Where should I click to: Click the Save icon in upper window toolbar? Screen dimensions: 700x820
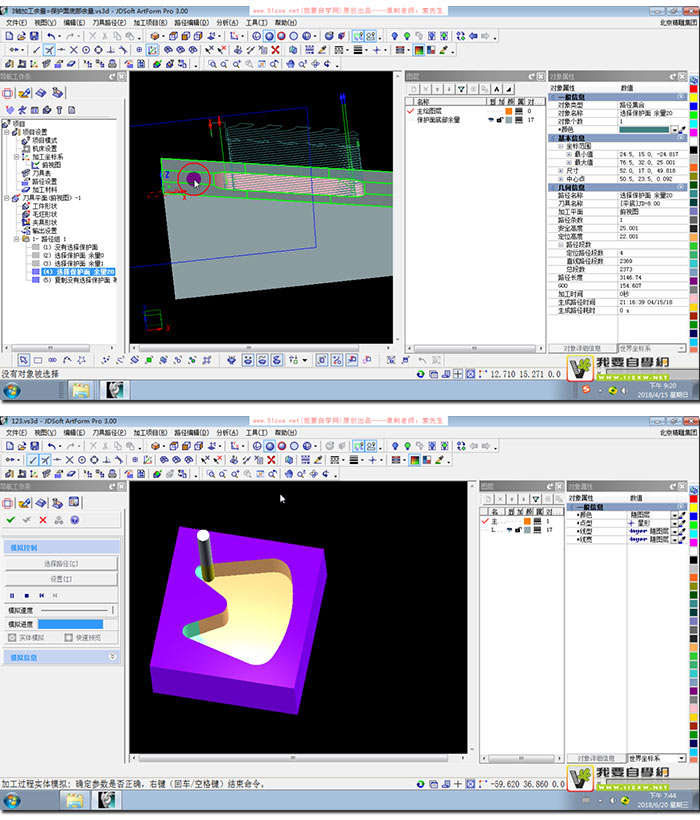(34, 36)
